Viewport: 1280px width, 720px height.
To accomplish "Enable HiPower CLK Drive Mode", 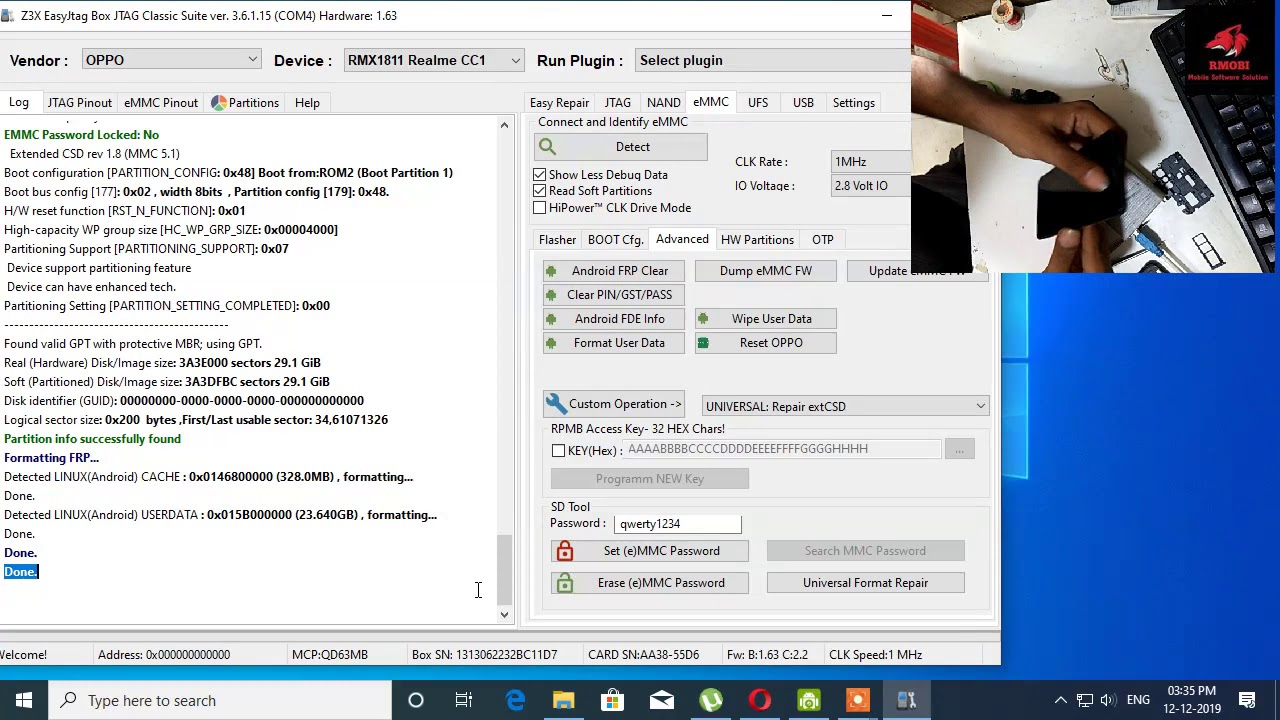I will [540, 208].
